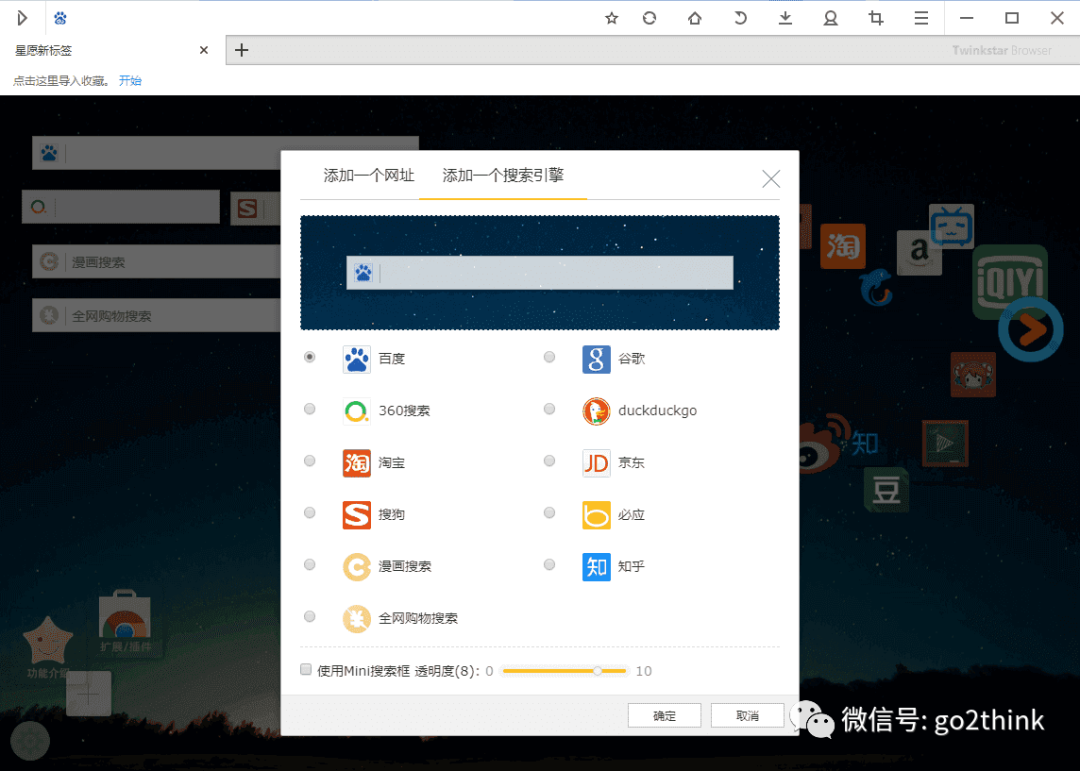Click the bookmark star icon in toolbar

click(611, 19)
